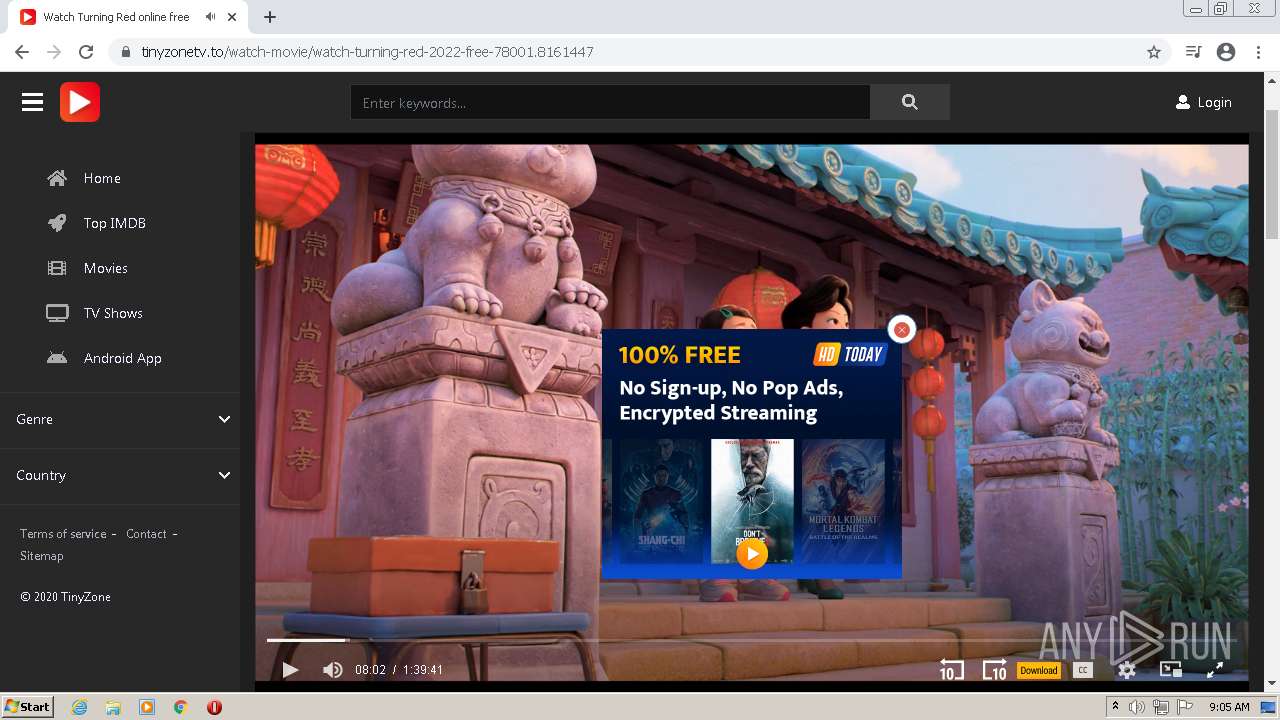Click Mortal Kombat Legends poster in ad

tap(843, 501)
